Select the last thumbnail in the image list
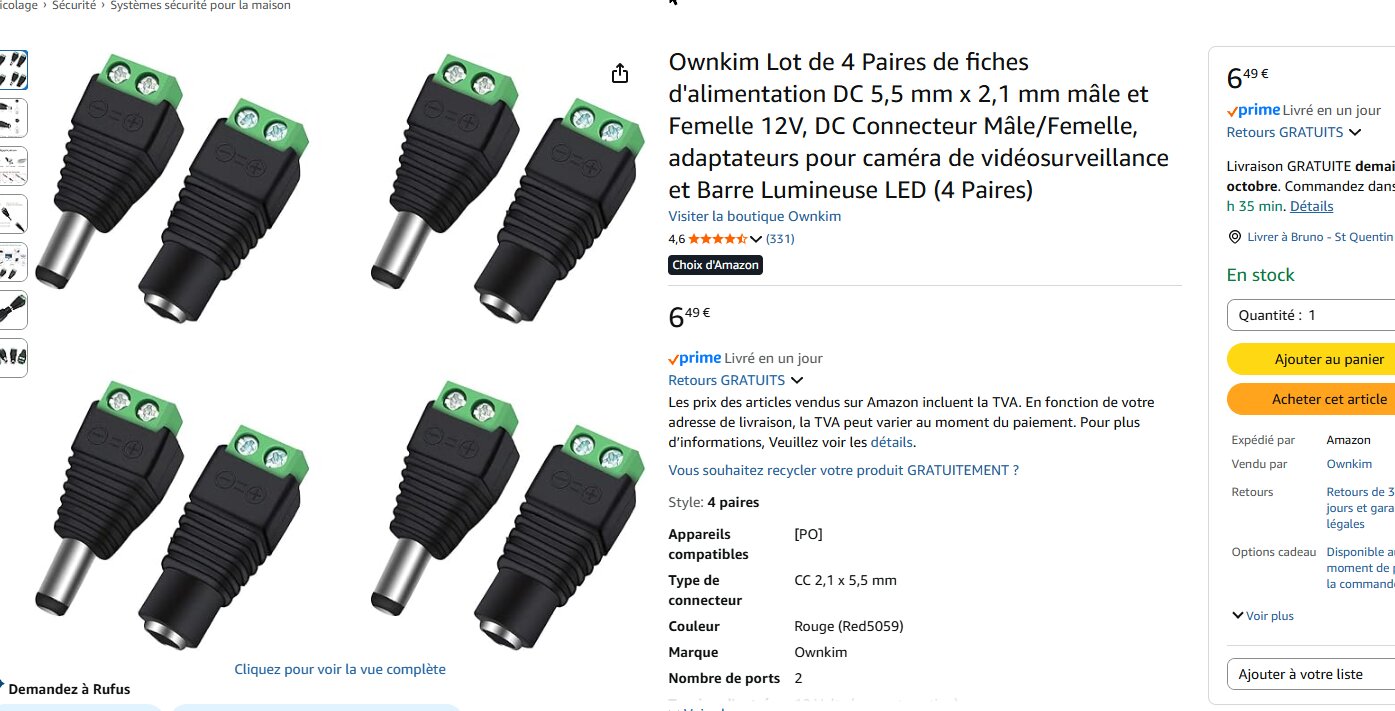Screen dimensions: 1395x711 [13, 357]
